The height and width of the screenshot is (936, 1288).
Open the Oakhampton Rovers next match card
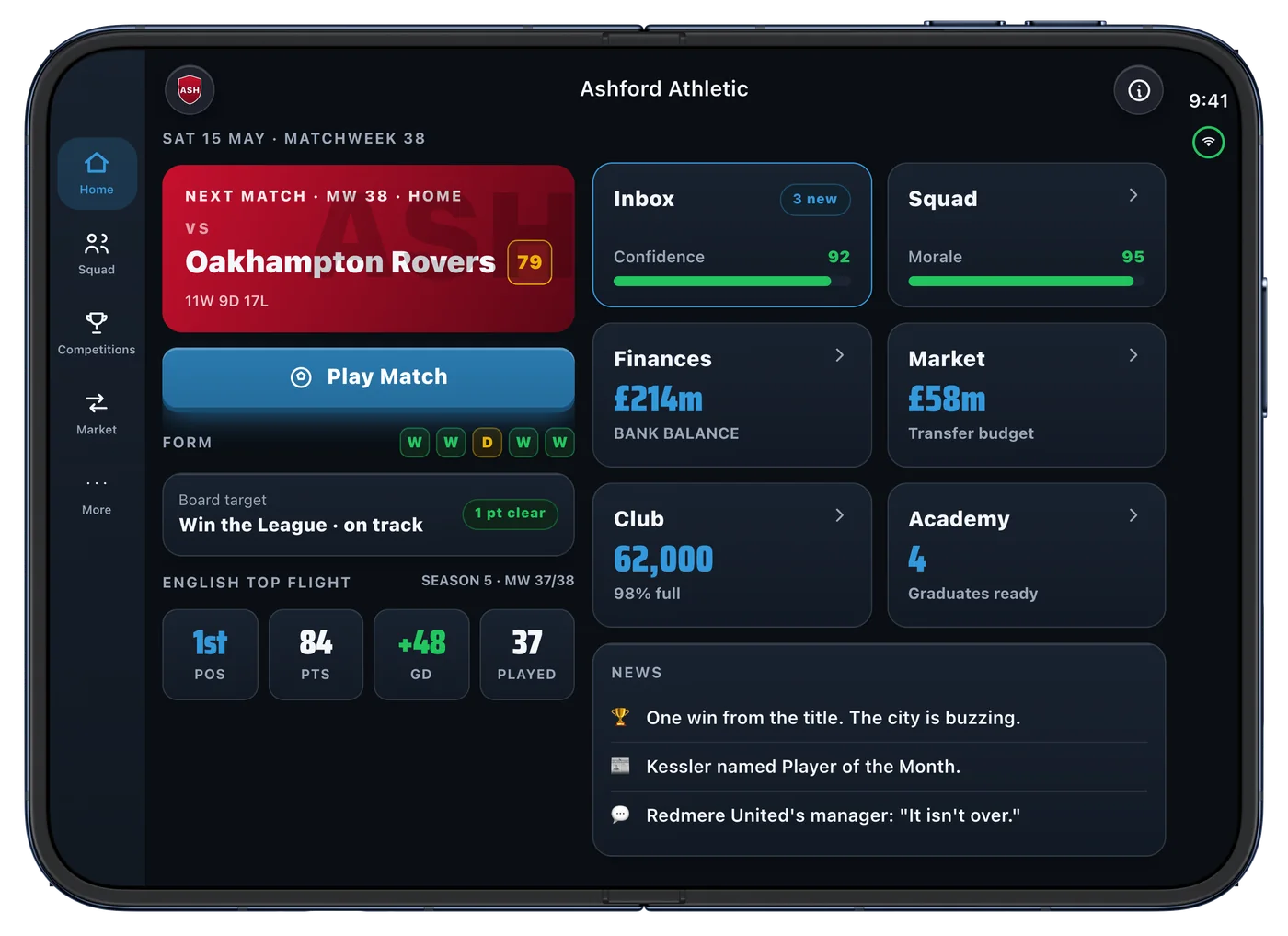369,248
